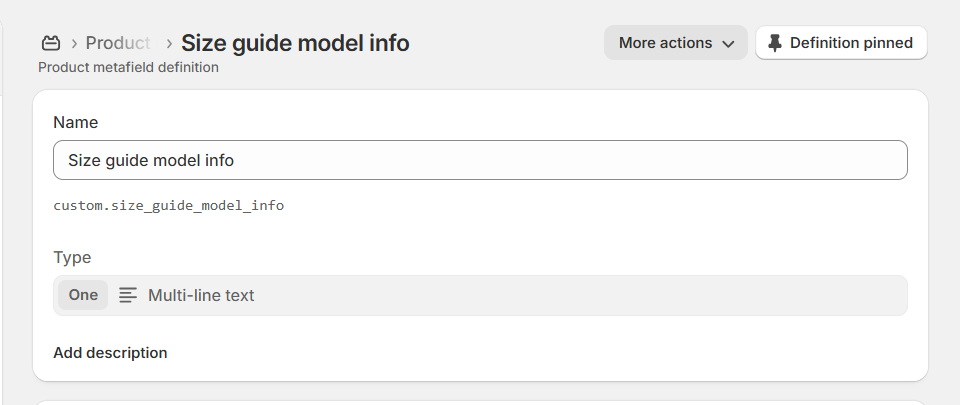Image resolution: width=960 pixels, height=405 pixels.
Task: Click the custom.size_guide_model_info key text
Action: [x=168, y=205]
